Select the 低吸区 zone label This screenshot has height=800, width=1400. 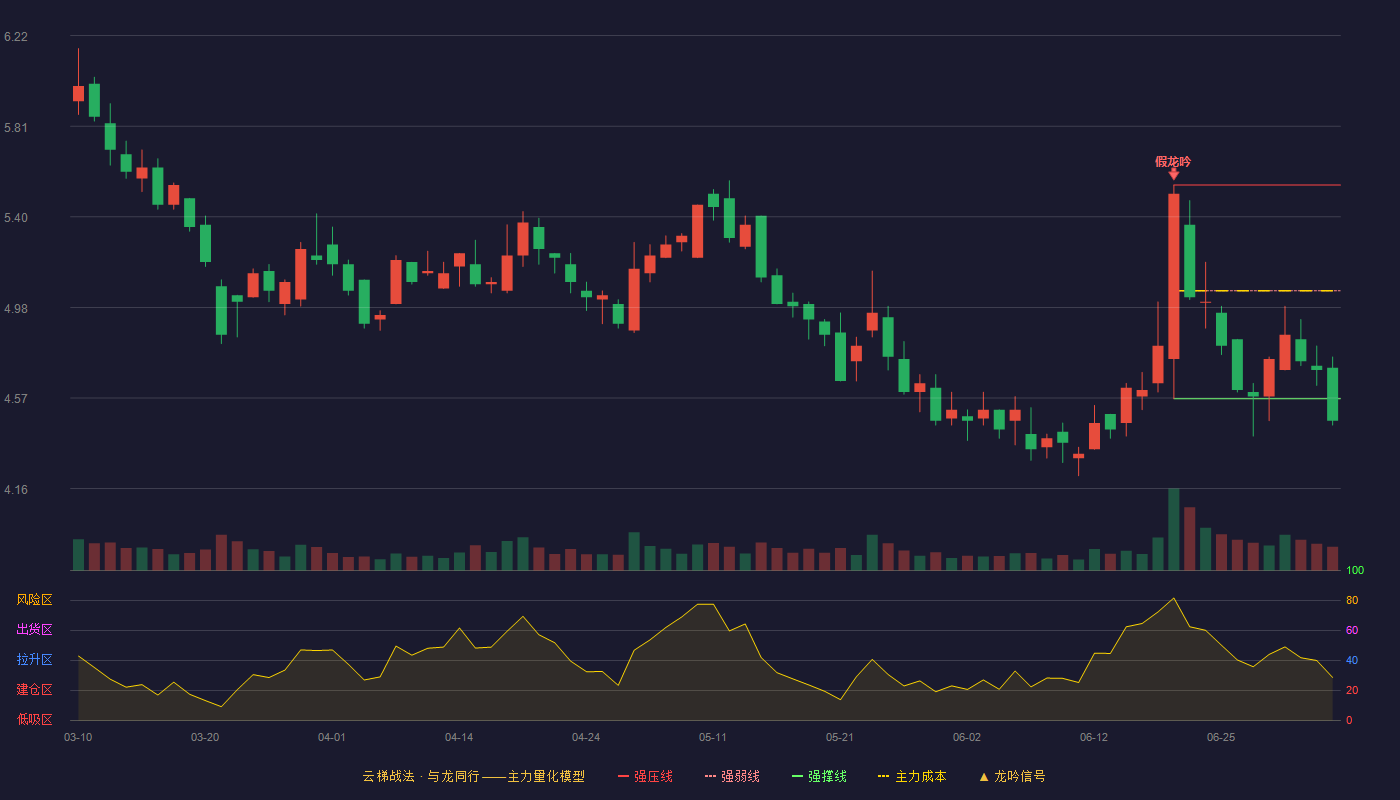pyautogui.click(x=34, y=719)
